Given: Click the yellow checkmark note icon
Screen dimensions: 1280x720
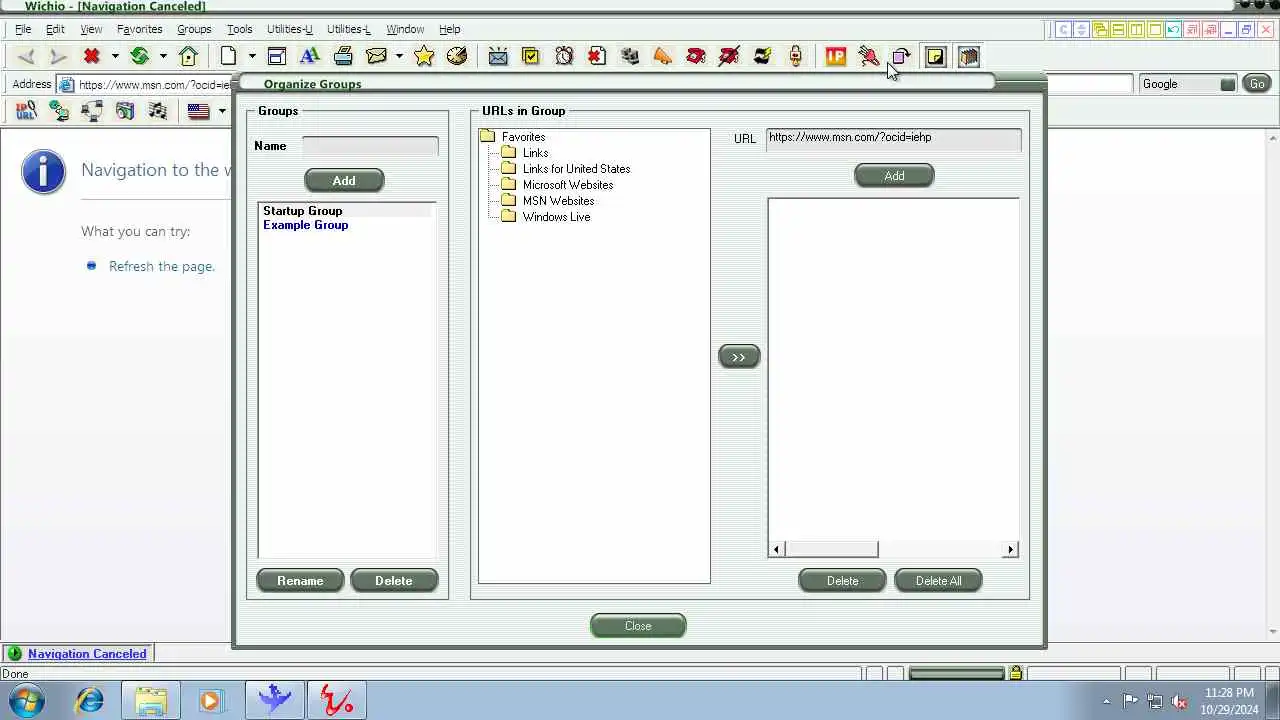Looking at the screenshot, I should (531, 57).
